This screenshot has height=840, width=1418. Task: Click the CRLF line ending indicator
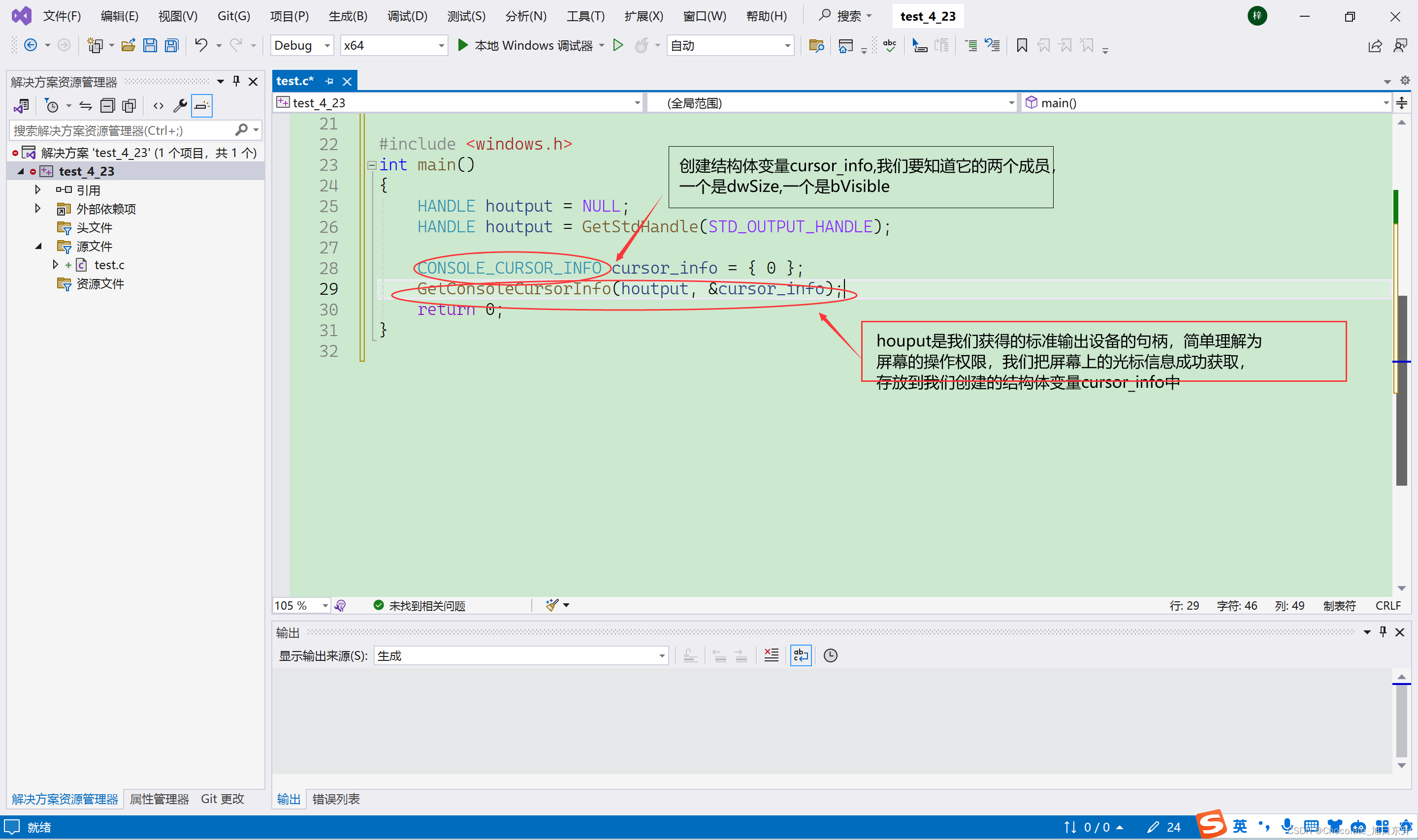pyautogui.click(x=1388, y=606)
